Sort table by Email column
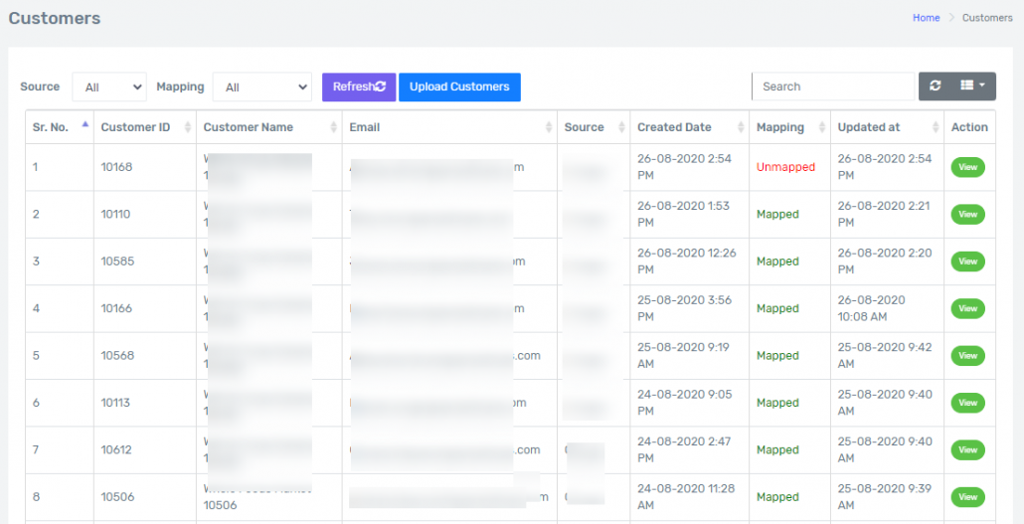This screenshot has width=1024, height=524. tap(449, 127)
